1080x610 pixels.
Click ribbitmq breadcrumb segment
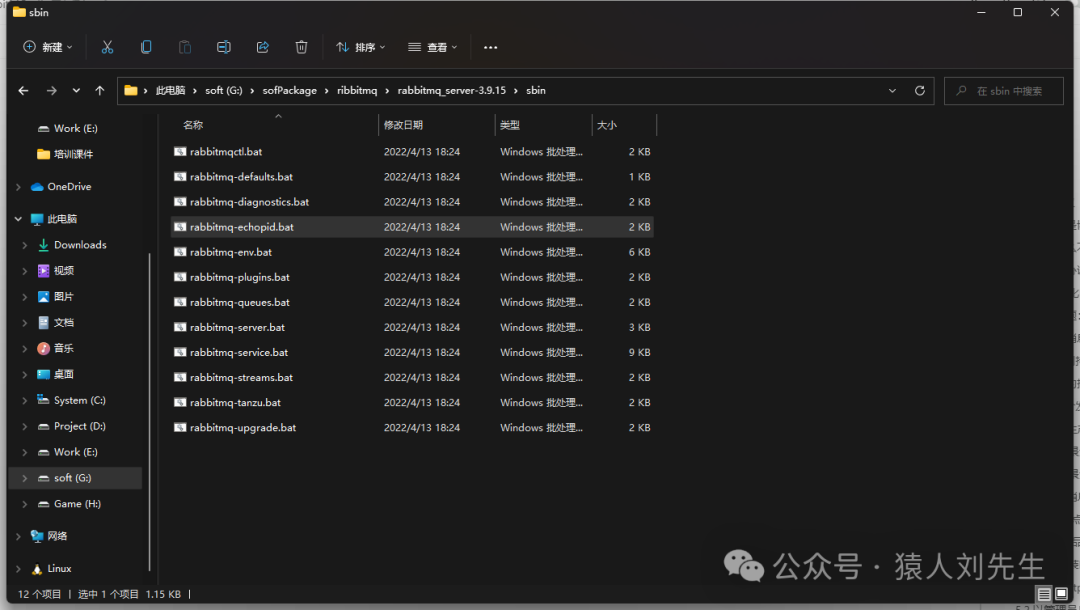(x=357, y=90)
